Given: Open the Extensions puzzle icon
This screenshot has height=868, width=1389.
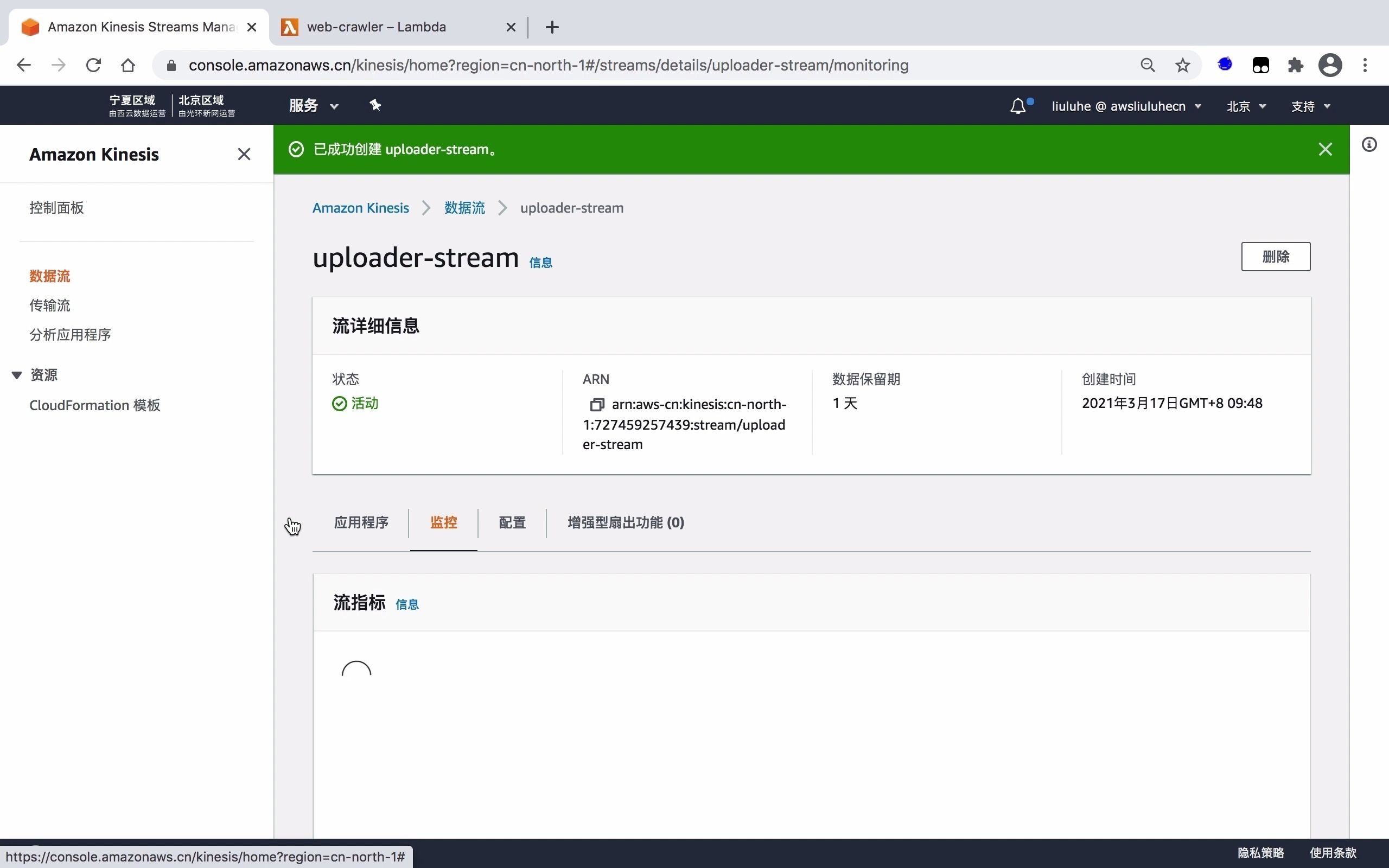Looking at the screenshot, I should (x=1296, y=66).
